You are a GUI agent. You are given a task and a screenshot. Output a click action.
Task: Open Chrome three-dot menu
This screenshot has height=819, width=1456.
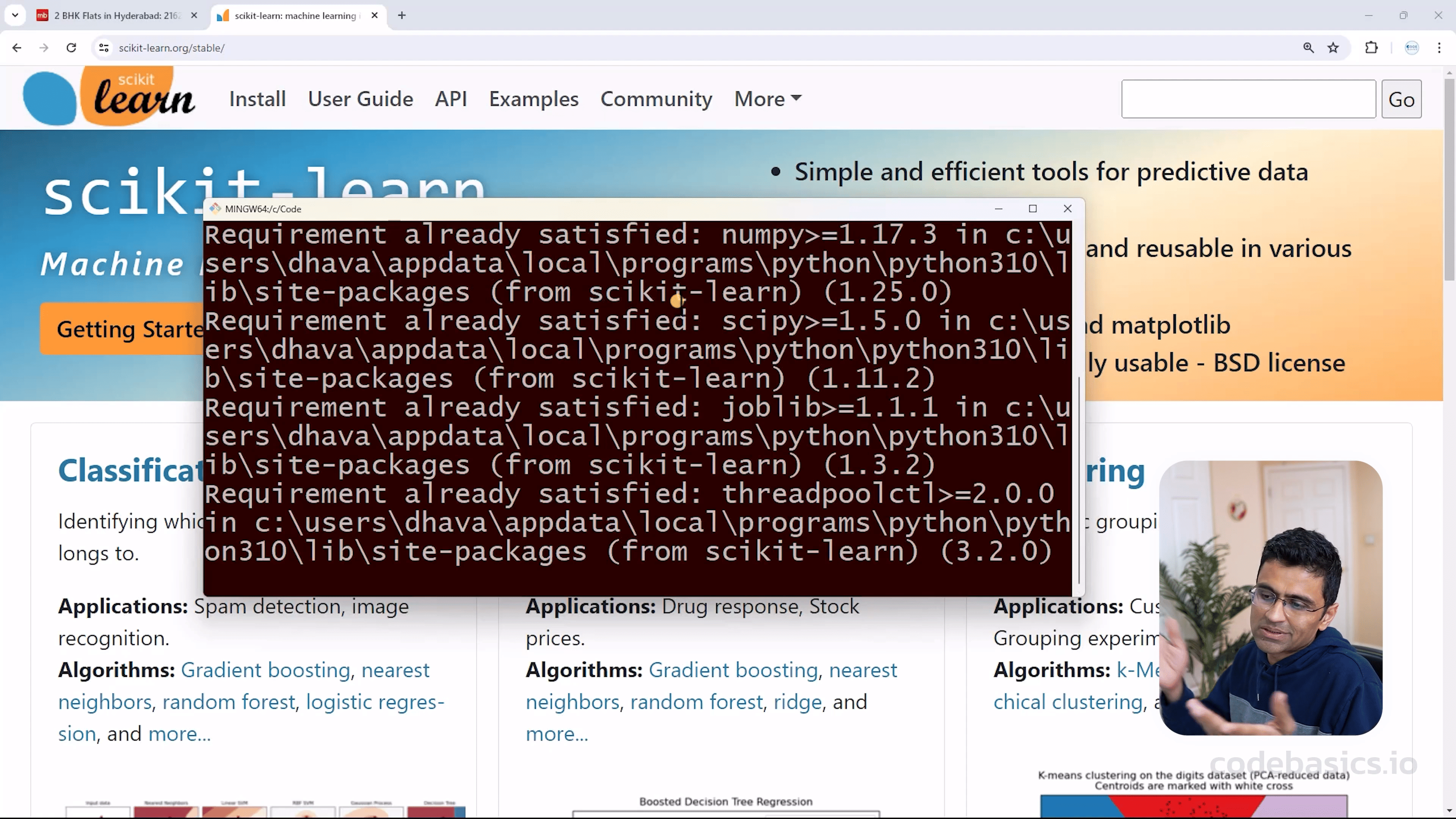click(x=1439, y=48)
